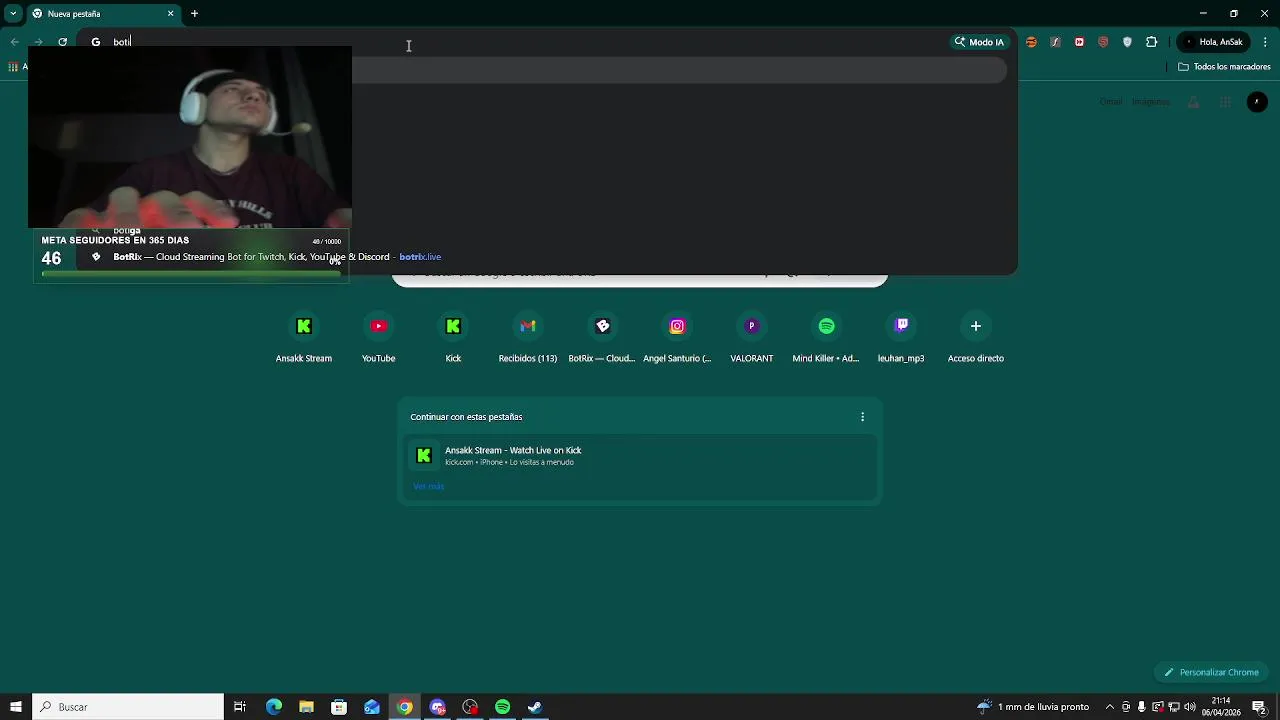Open the tab search dropdown arrow

click(x=13, y=14)
